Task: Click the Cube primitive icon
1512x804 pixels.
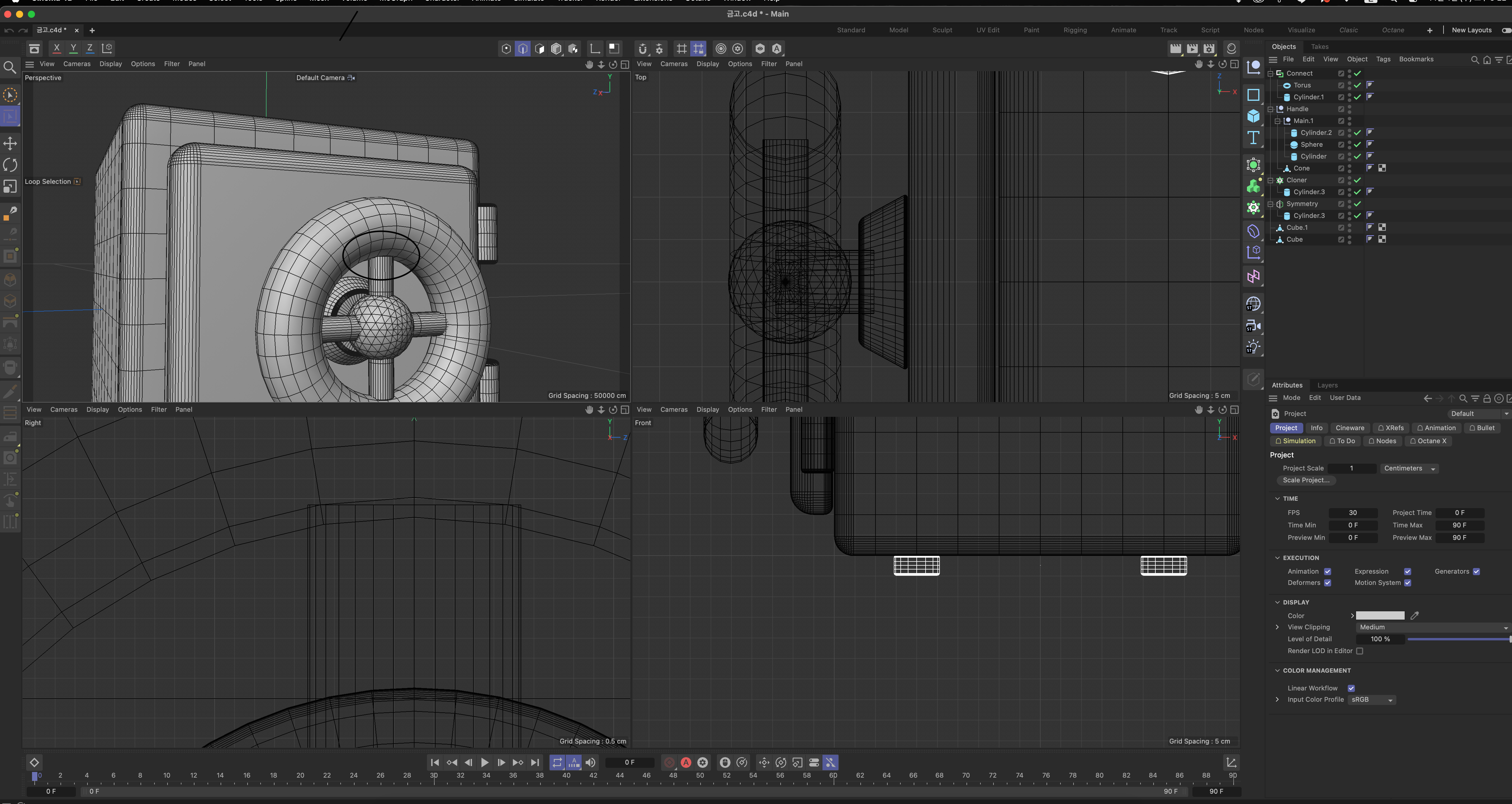Action: coord(1253,116)
